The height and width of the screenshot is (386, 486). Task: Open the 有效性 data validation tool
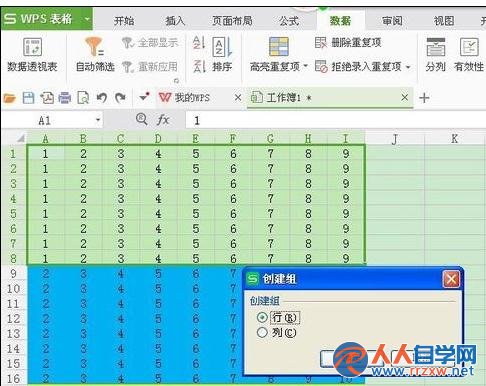point(469,55)
